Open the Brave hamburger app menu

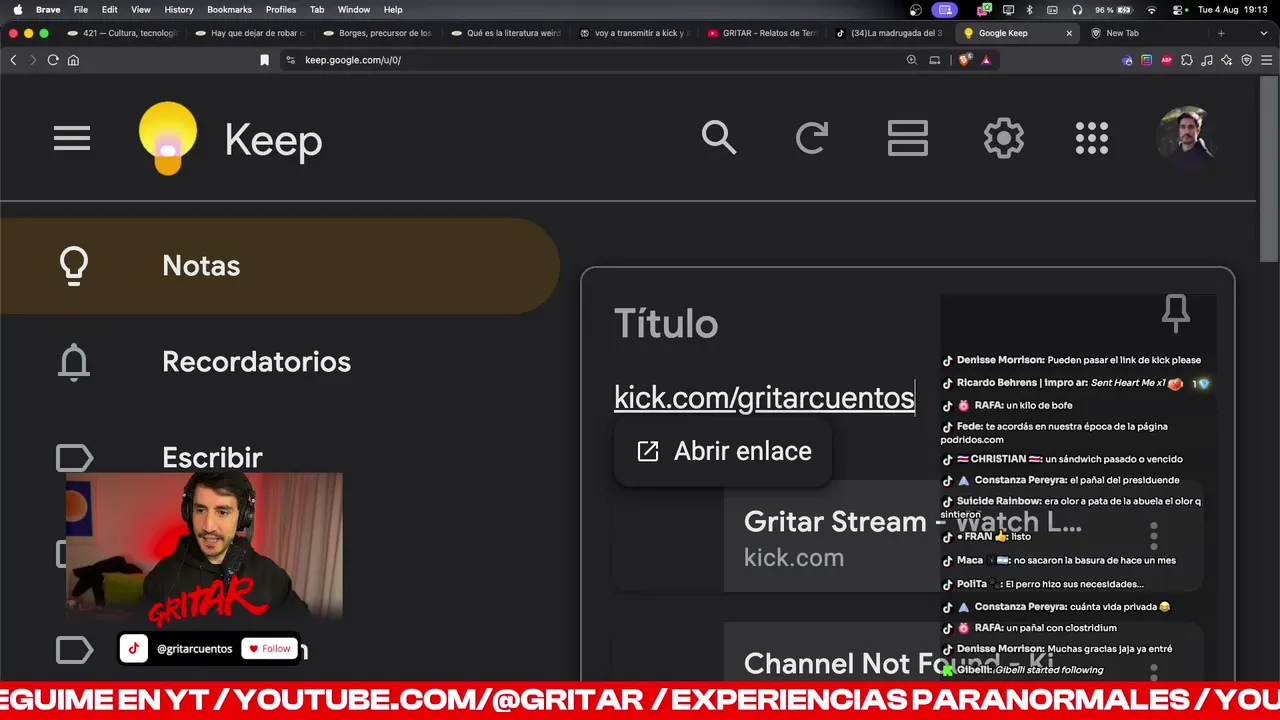coord(1266,60)
